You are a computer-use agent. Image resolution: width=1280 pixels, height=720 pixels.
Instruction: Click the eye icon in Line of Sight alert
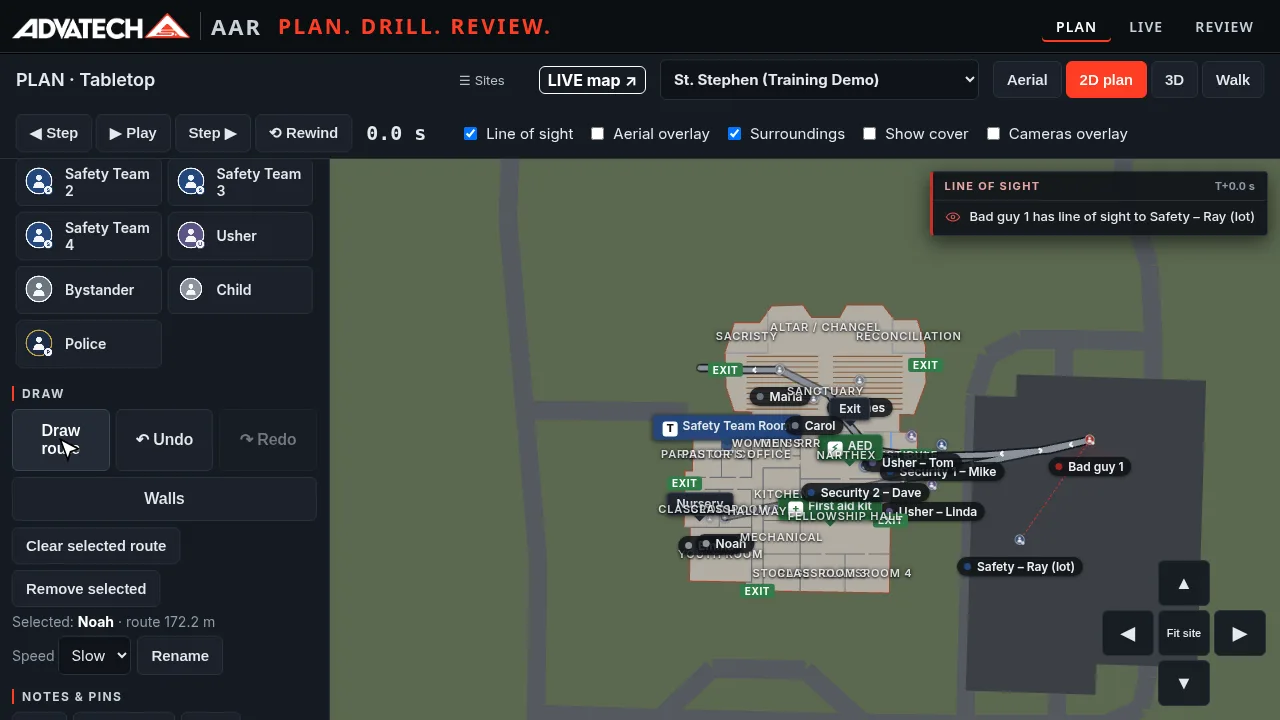(953, 217)
